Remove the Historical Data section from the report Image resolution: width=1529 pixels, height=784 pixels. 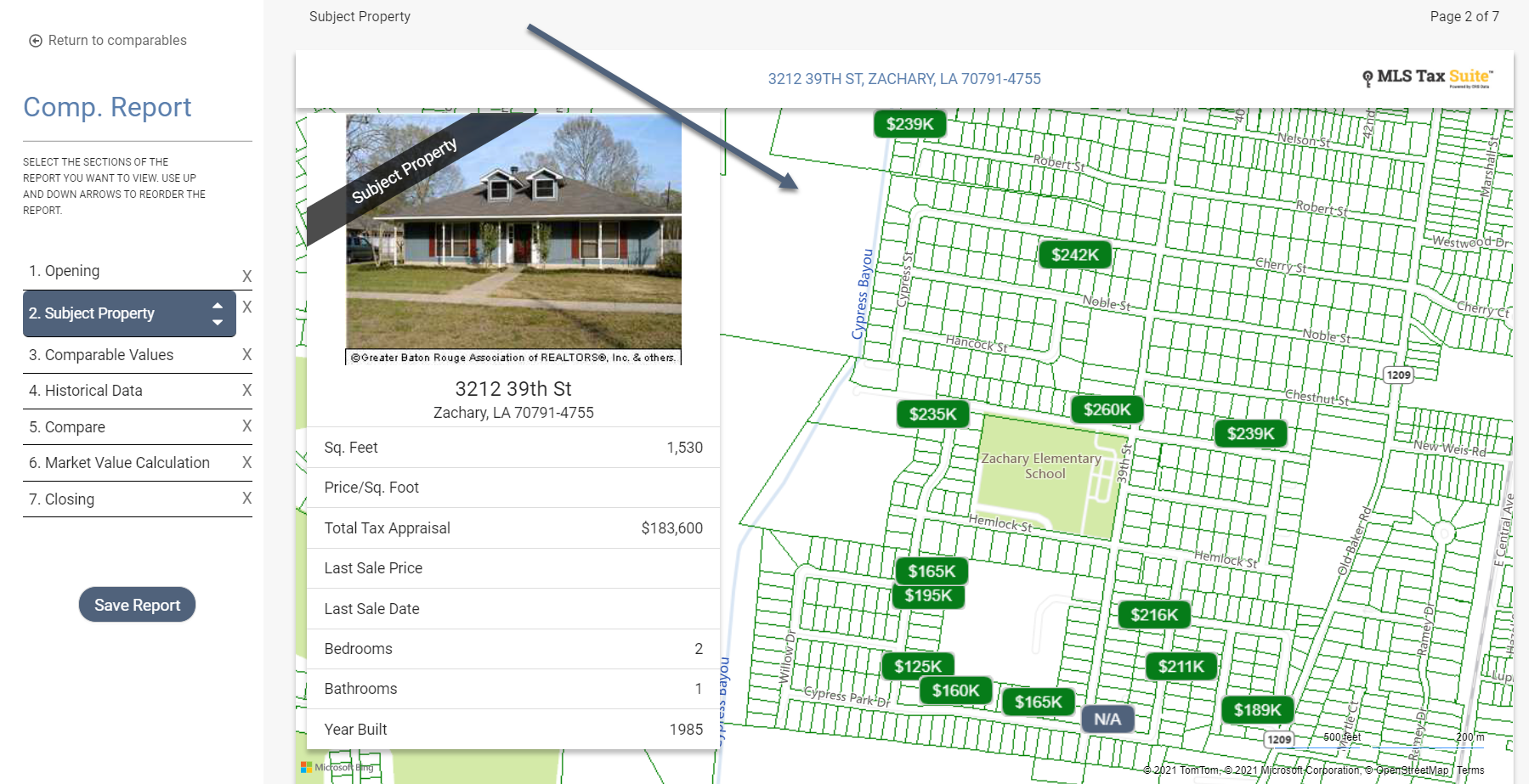tap(246, 390)
